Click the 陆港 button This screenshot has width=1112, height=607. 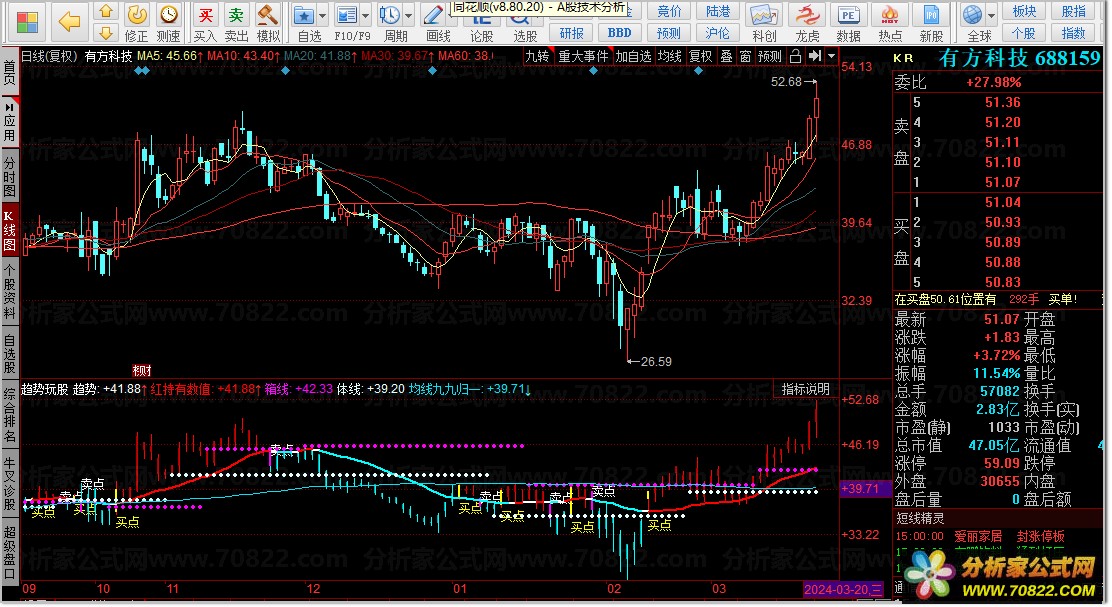click(718, 11)
